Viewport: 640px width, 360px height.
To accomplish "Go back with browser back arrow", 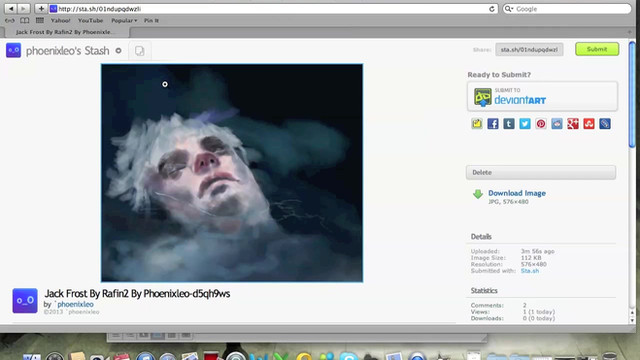I will click(x=11, y=9).
